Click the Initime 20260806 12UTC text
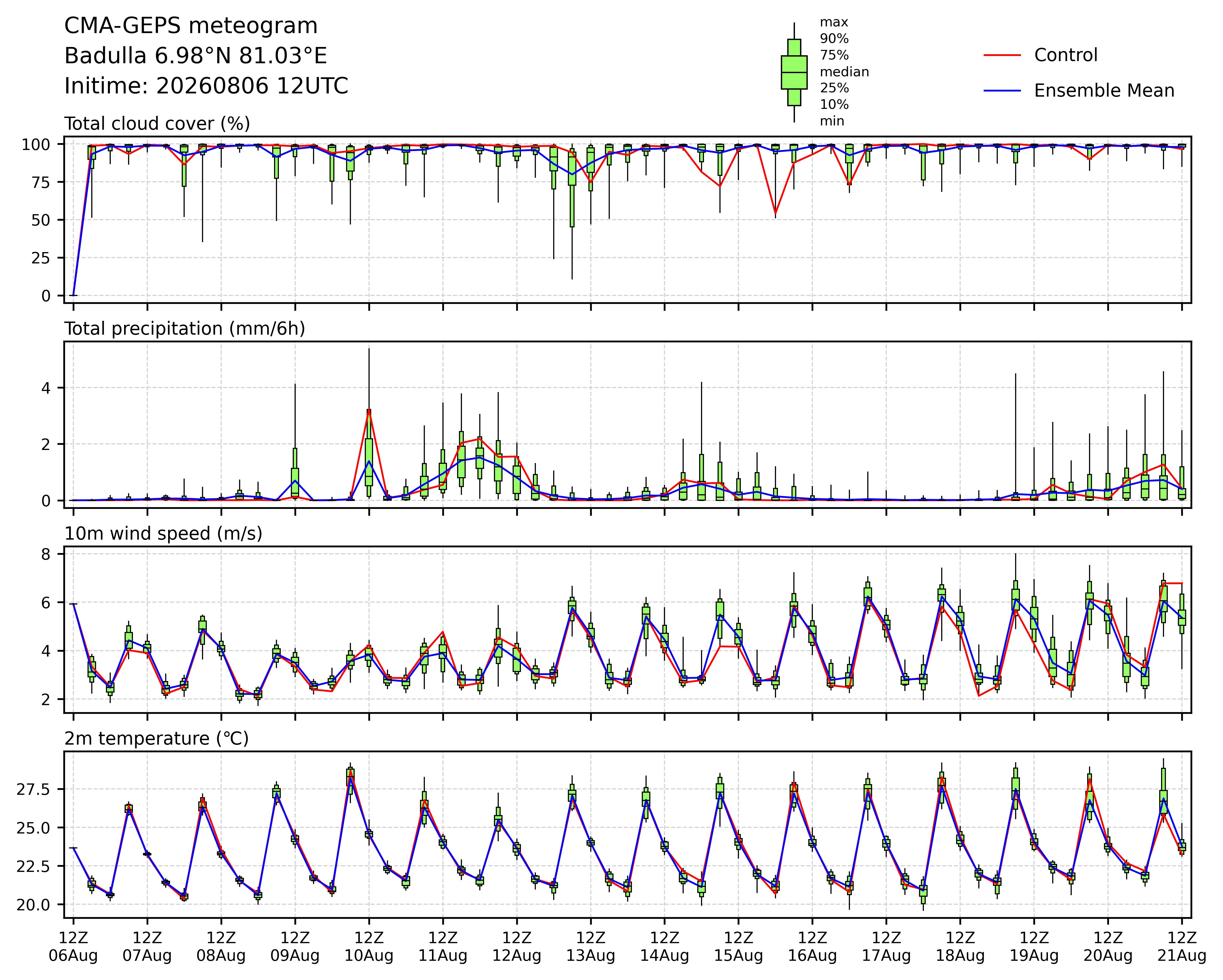Screen dimensions: 1223x980 click(207, 86)
